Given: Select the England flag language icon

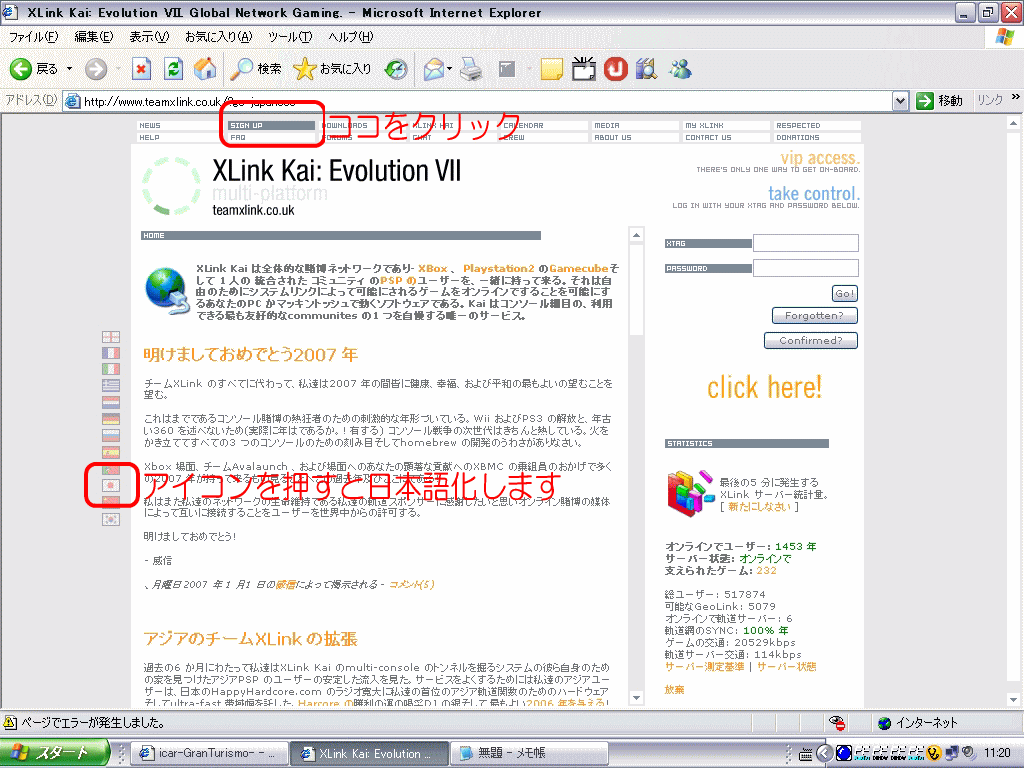Looking at the screenshot, I should click(111, 337).
